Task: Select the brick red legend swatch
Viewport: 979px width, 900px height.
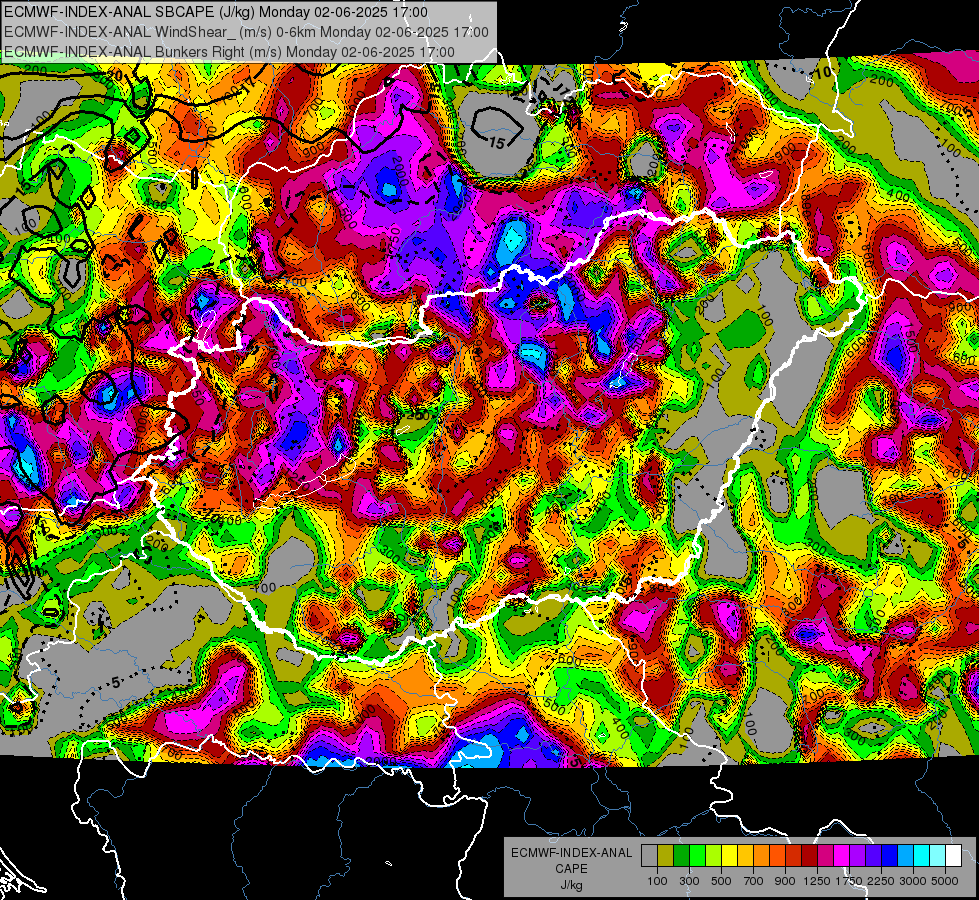Action: point(794,855)
